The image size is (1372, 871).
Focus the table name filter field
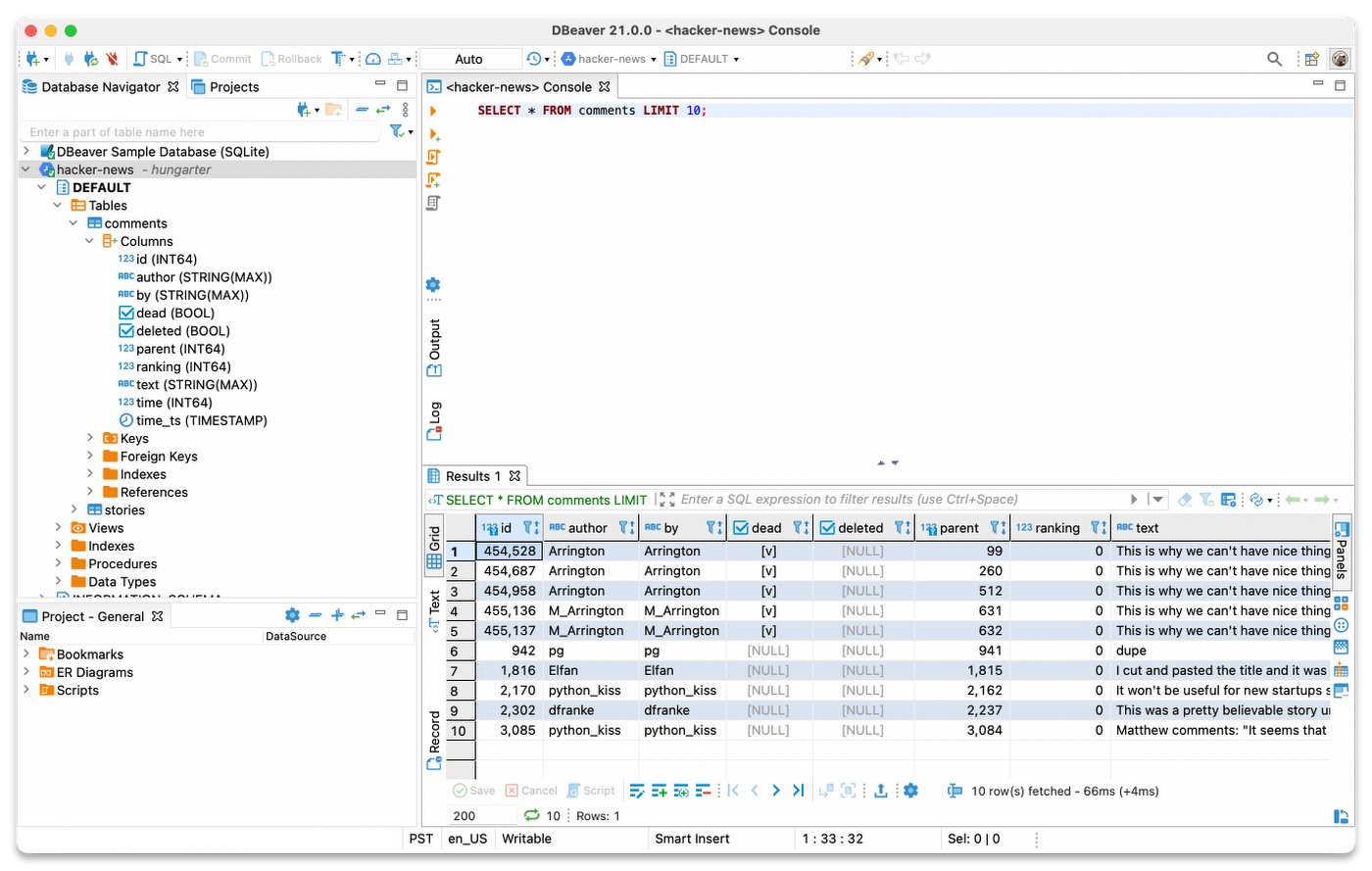tap(201, 131)
